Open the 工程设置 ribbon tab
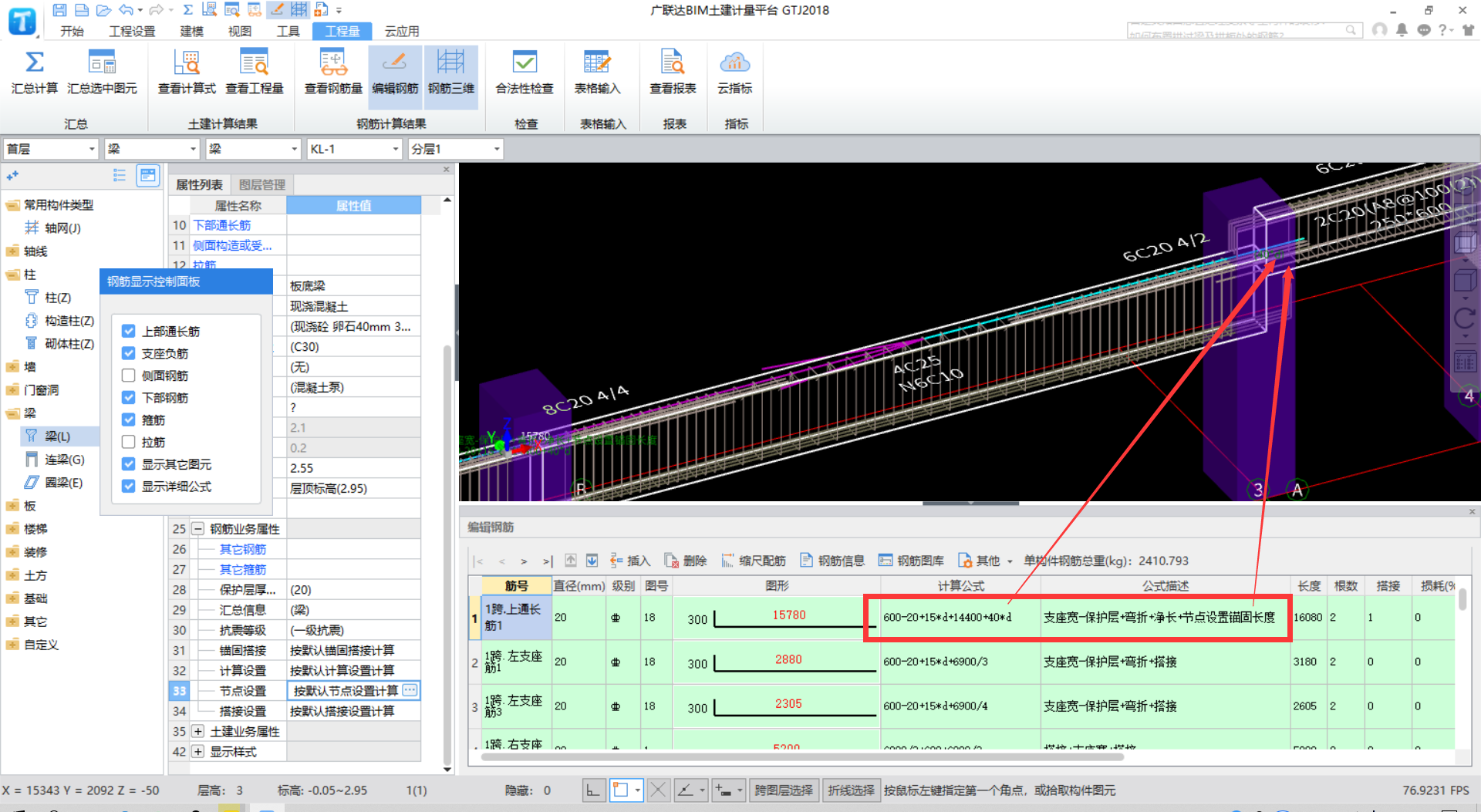Viewport: 1481px width, 812px height. click(x=132, y=31)
